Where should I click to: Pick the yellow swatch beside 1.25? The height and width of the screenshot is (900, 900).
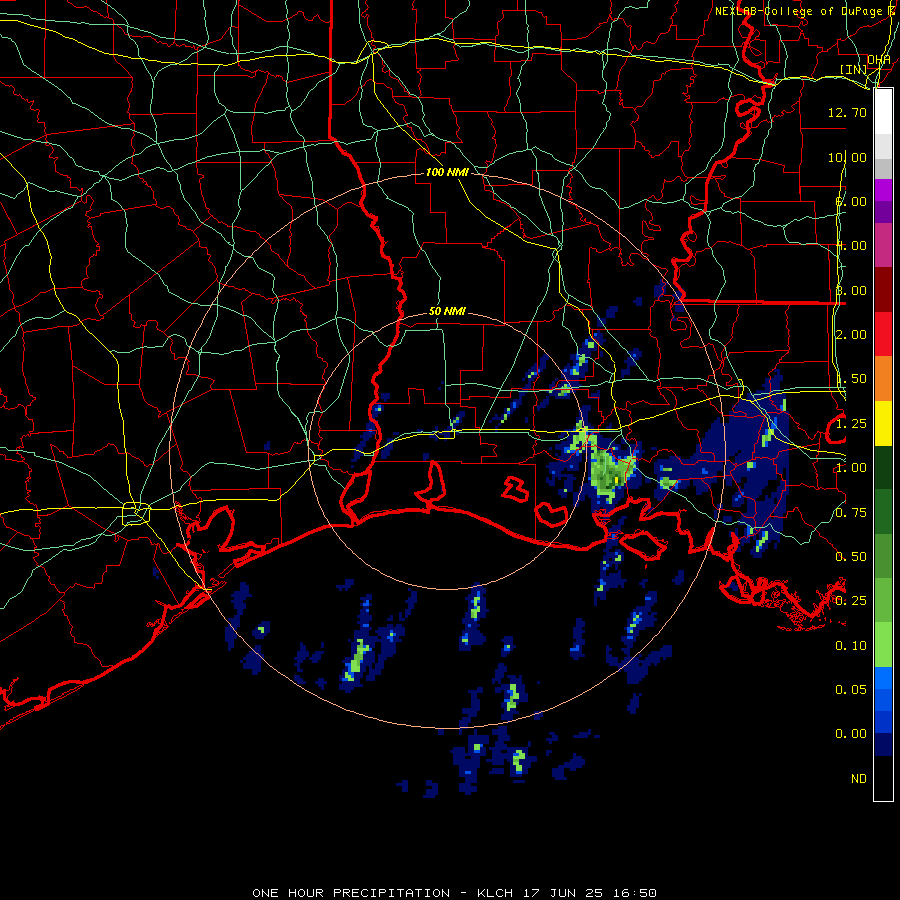coord(883,423)
